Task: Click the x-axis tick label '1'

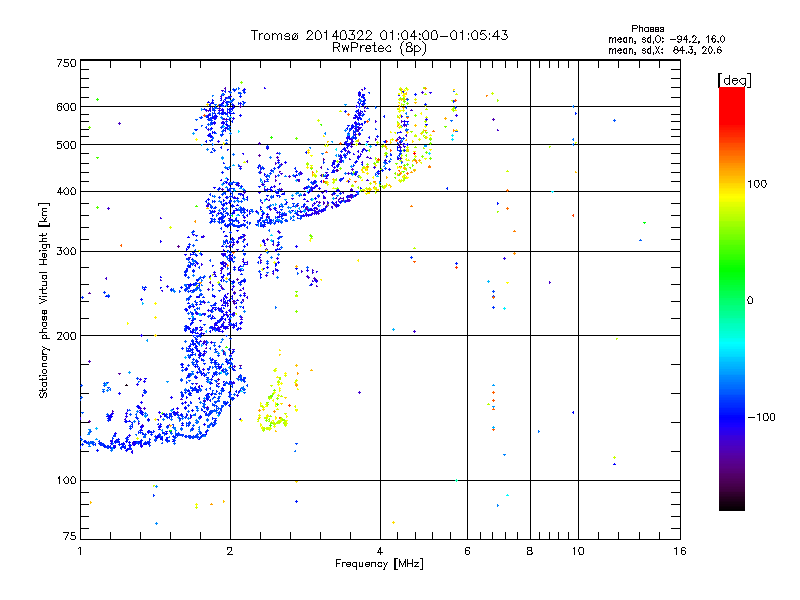Action: pyautogui.click(x=80, y=551)
